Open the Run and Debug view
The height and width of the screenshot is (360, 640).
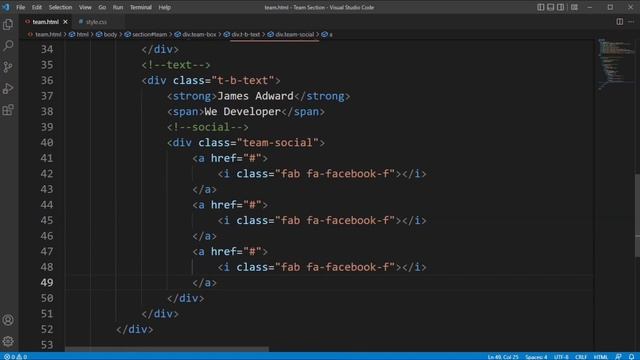coord(8,89)
